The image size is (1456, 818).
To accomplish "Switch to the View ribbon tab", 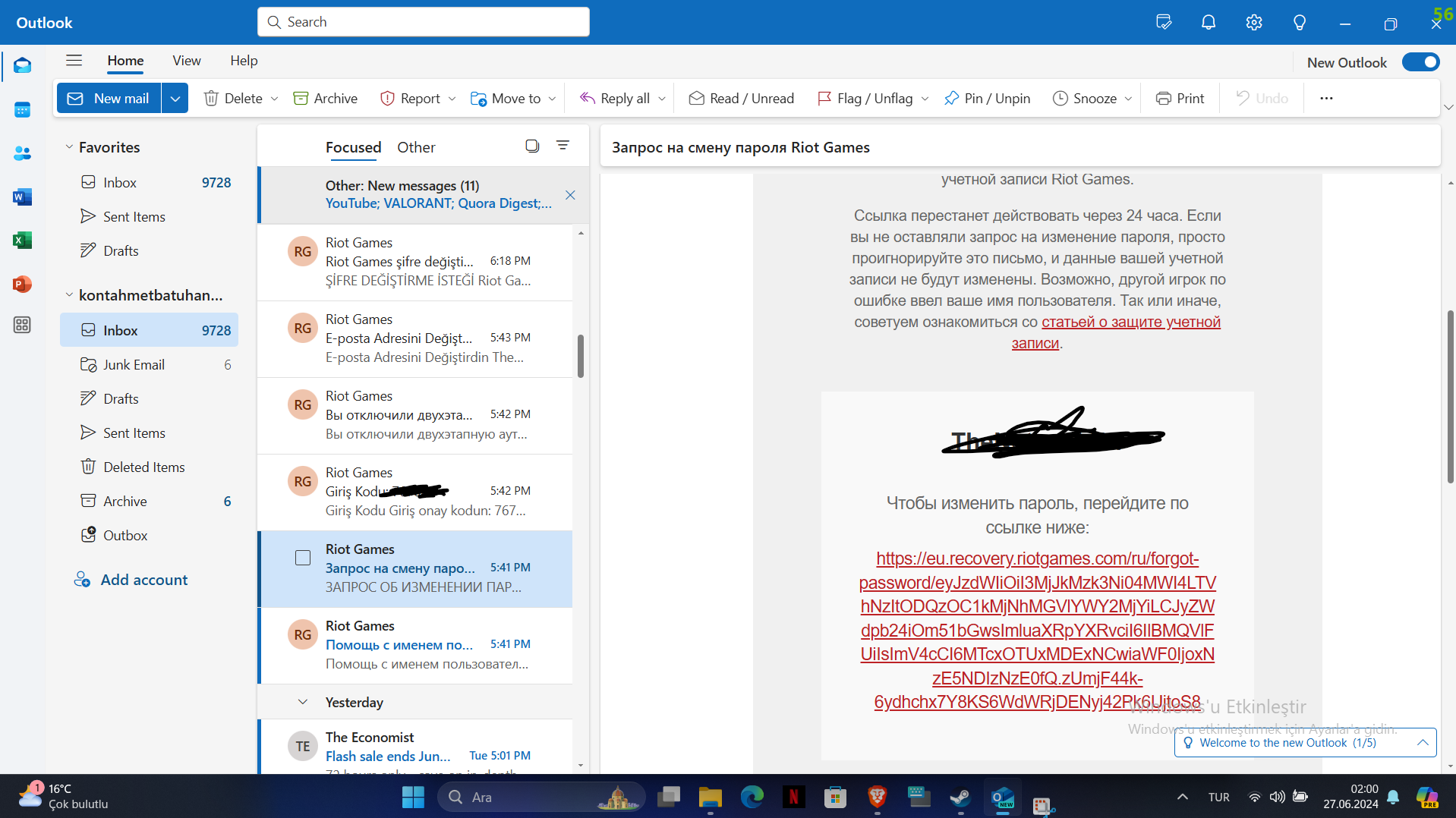I will click(x=187, y=61).
